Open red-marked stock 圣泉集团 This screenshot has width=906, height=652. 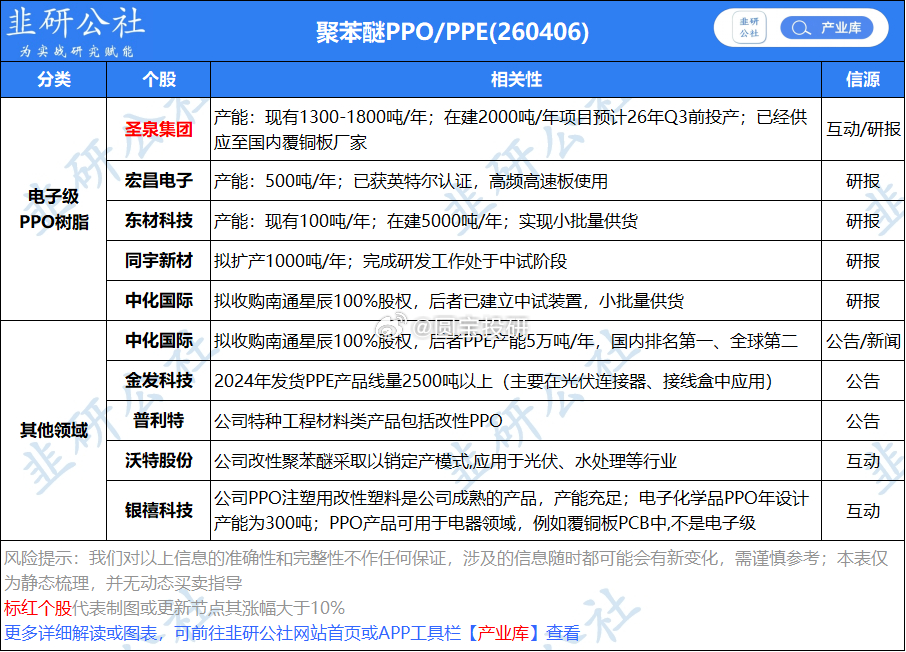(x=159, y=129)
